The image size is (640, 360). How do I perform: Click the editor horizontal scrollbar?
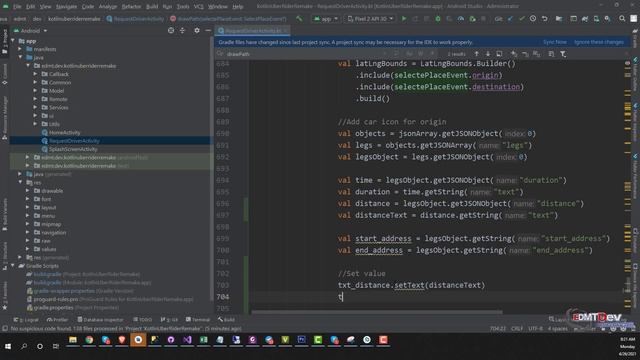pyautogui.click(x=377, y=312)
